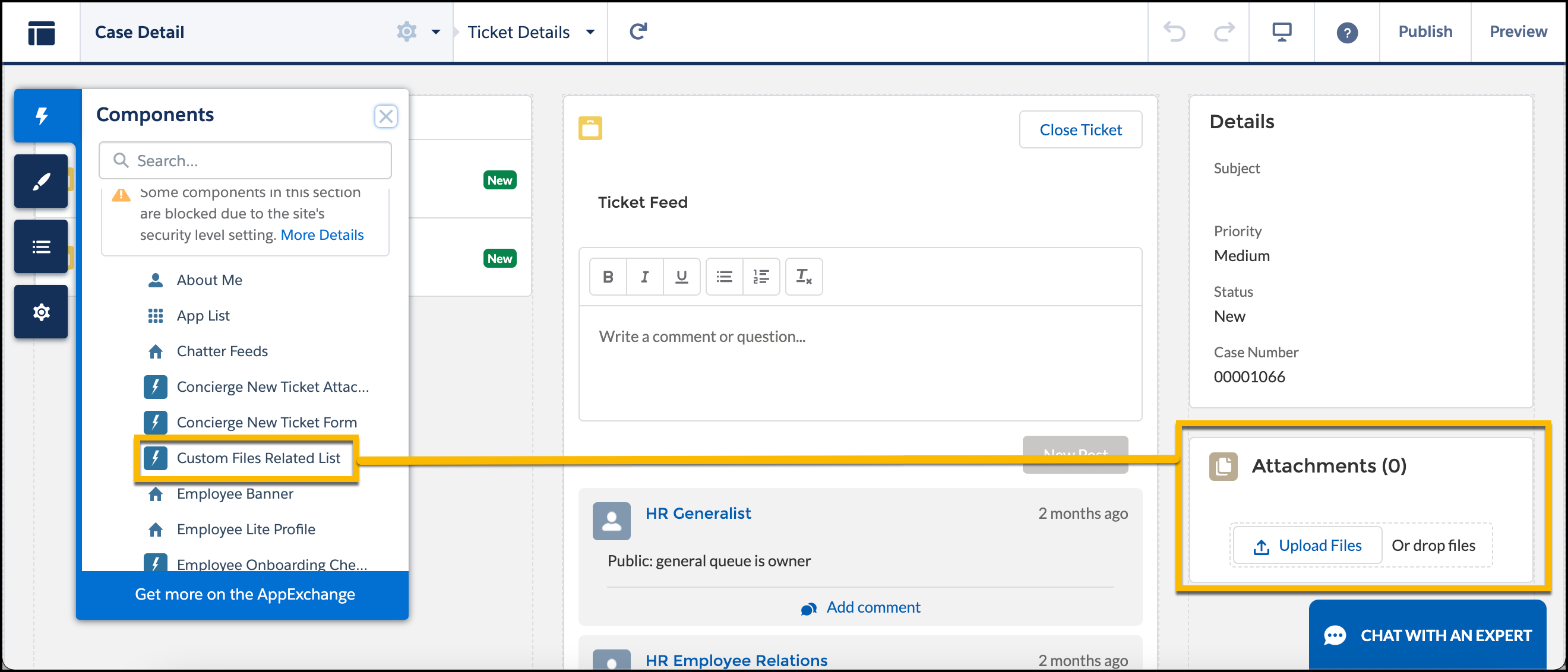Open the HR Generalist profile link
The height and width of the screenshot is (672, 1568).
698,513
